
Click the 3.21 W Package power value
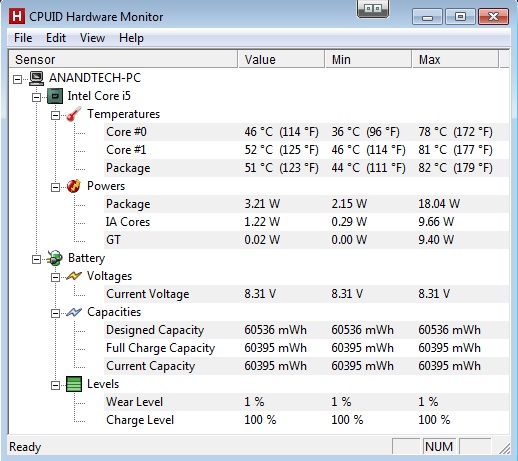(x=262, y=204)
